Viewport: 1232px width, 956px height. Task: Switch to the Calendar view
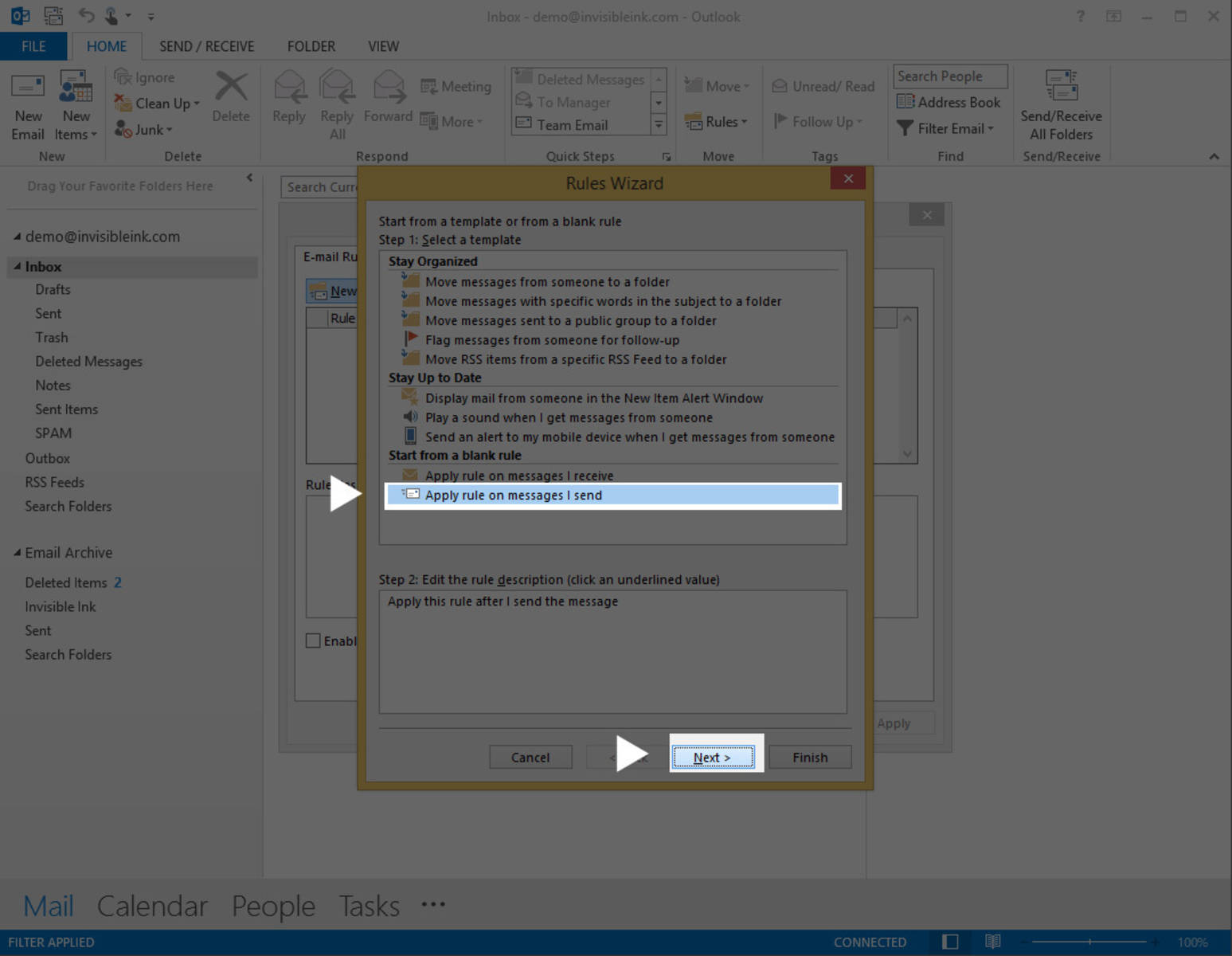(x=152, y=906)
